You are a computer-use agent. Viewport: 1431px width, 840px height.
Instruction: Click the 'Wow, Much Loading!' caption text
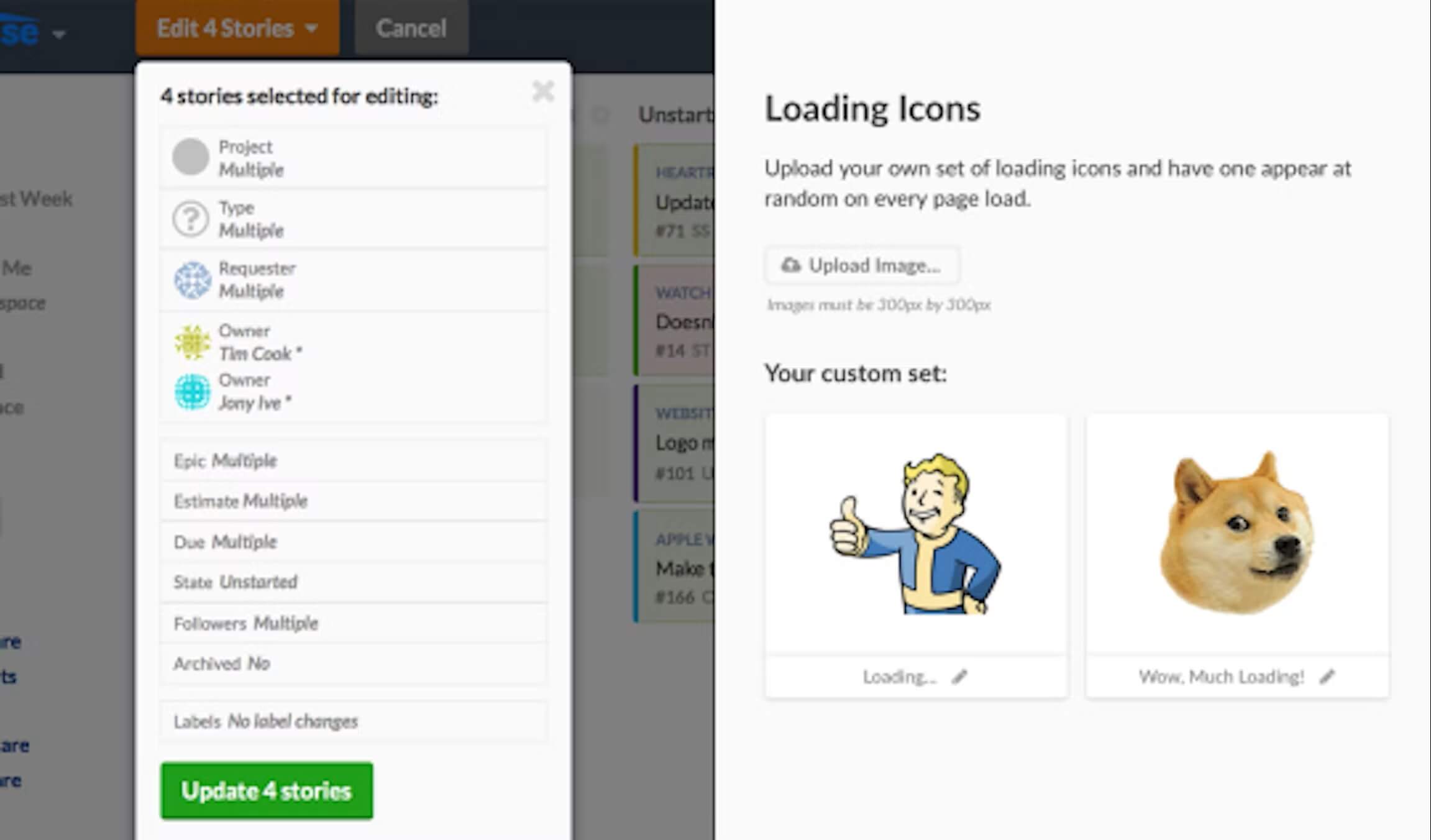pos(1221,677)
